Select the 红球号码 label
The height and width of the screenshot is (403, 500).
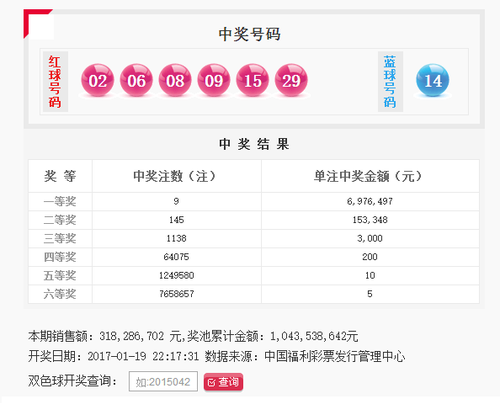point(55,82)
